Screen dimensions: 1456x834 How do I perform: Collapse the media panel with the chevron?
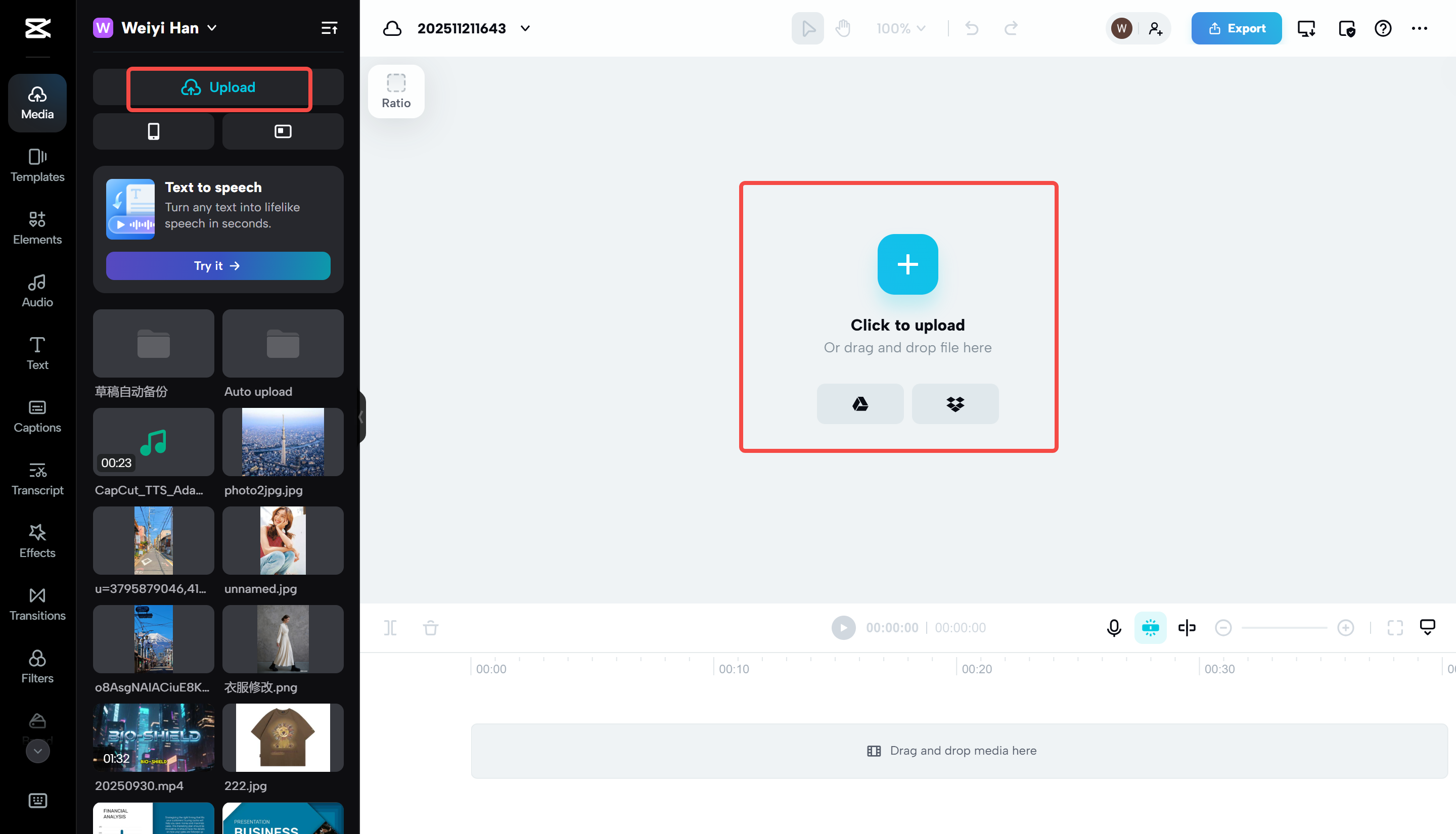[x=361, y=417]
